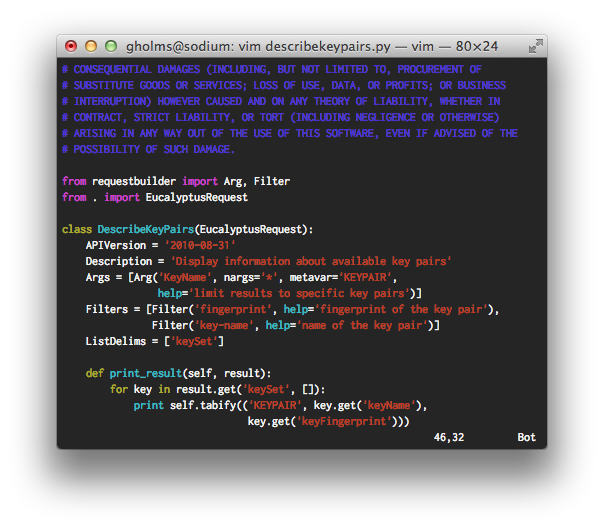Click 'result.get(' in the for loop
The height and width of the screenshot is (528, 604).
(209, 389)
